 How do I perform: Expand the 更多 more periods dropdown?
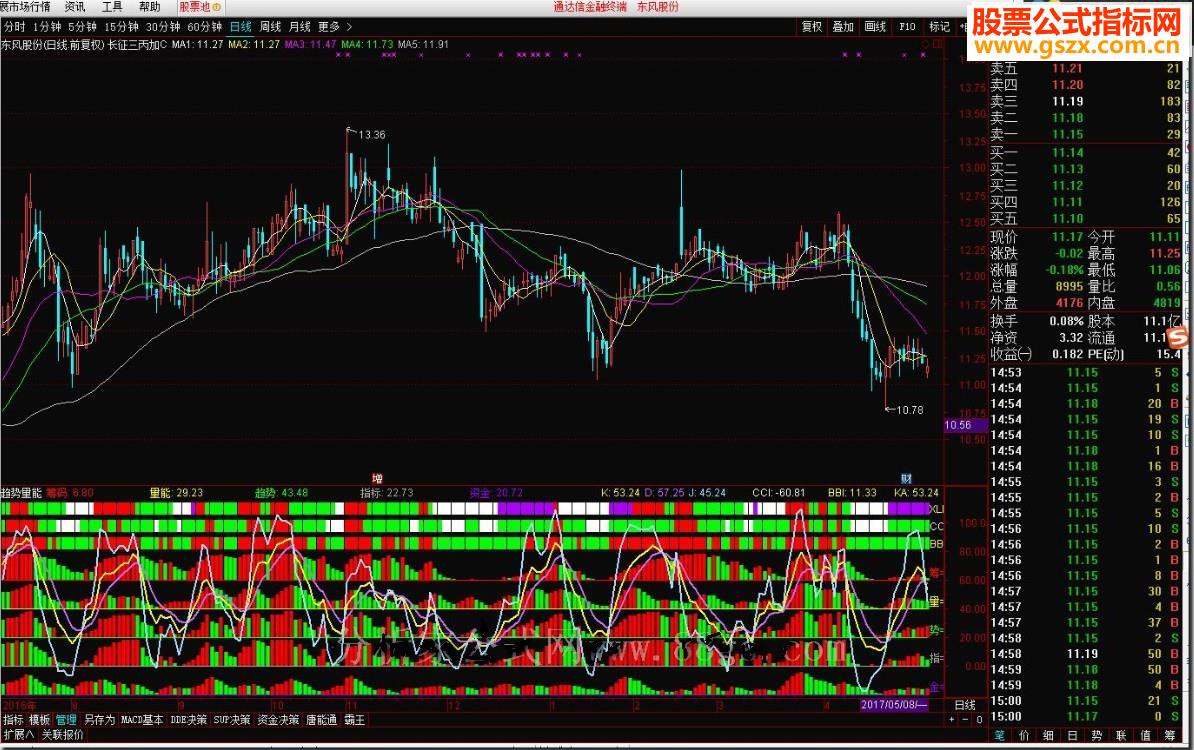click(x=335, y=27)
